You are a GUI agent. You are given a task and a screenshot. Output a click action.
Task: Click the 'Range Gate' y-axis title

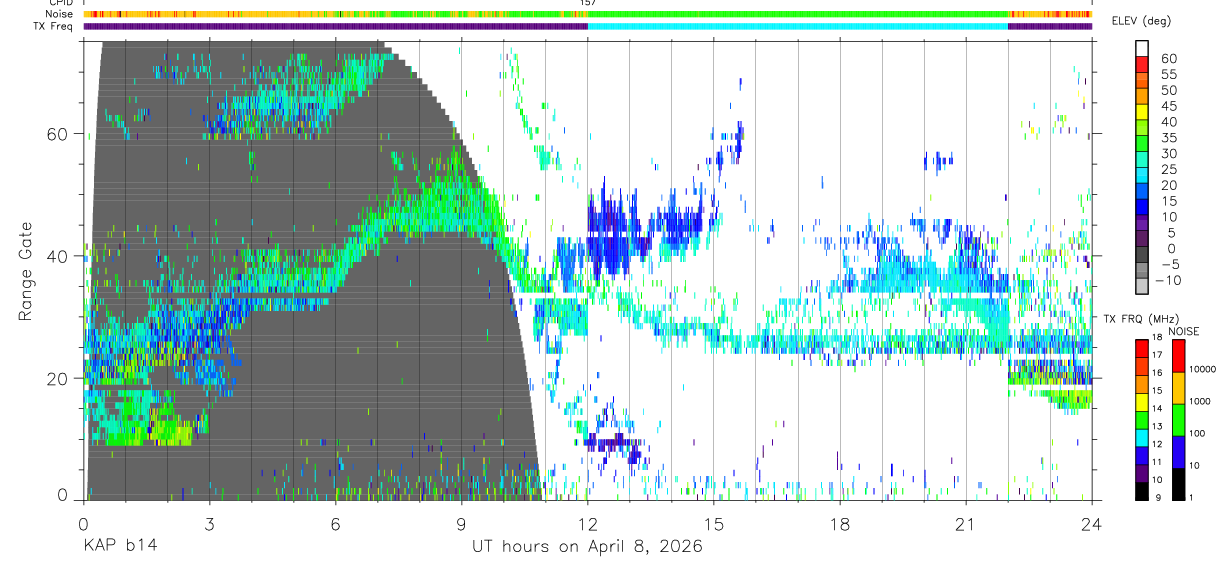pyautogui.click(x=25, y=273)
